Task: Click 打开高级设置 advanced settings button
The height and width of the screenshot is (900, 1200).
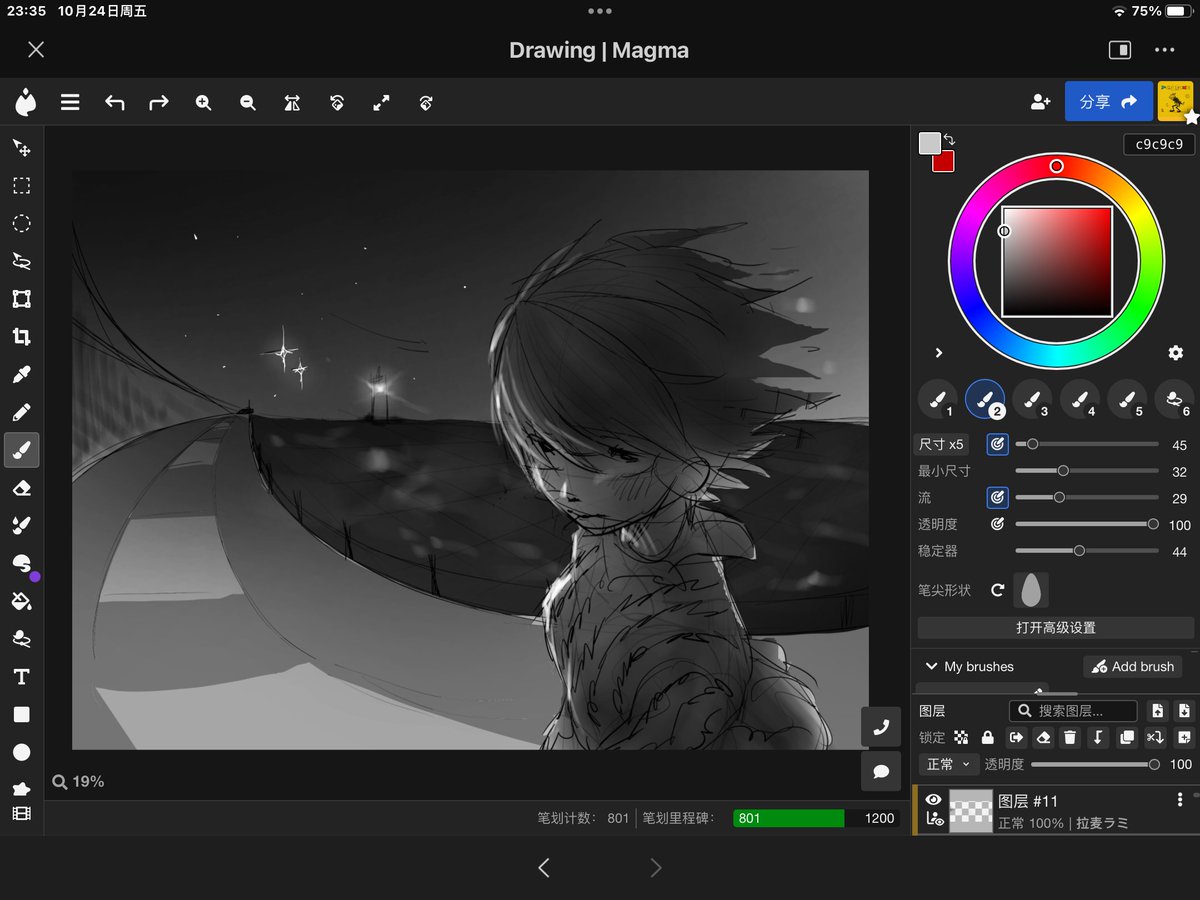Action: pyautogui.click(x=1056, y=628)
